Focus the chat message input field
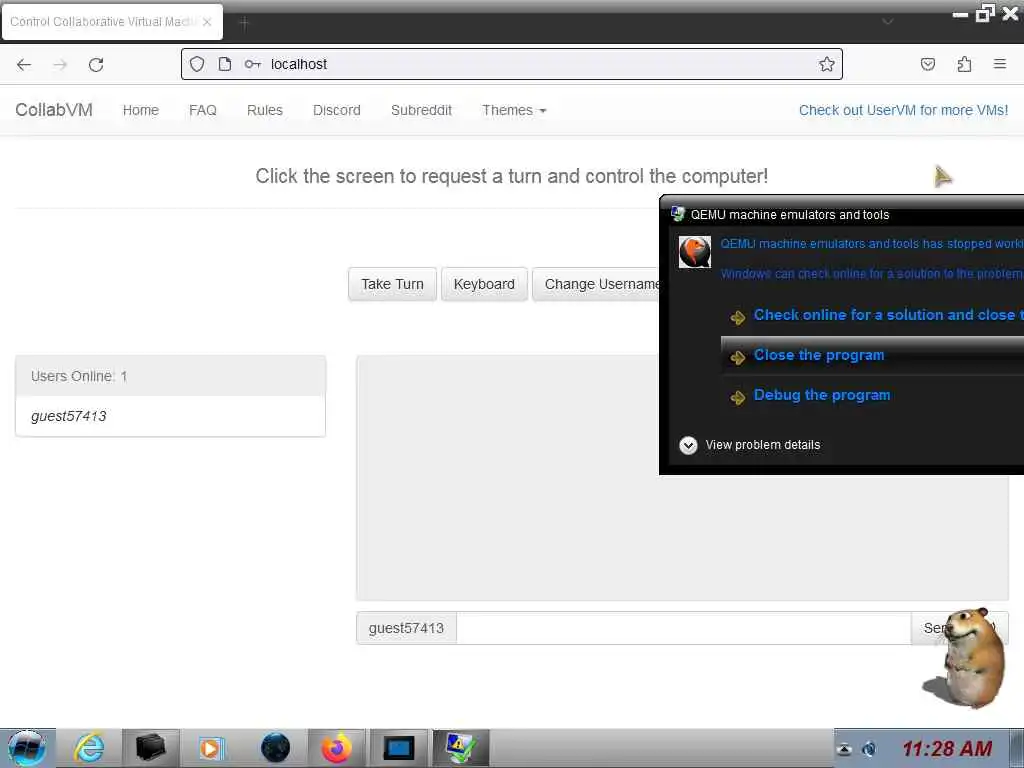 click(683, 628)
